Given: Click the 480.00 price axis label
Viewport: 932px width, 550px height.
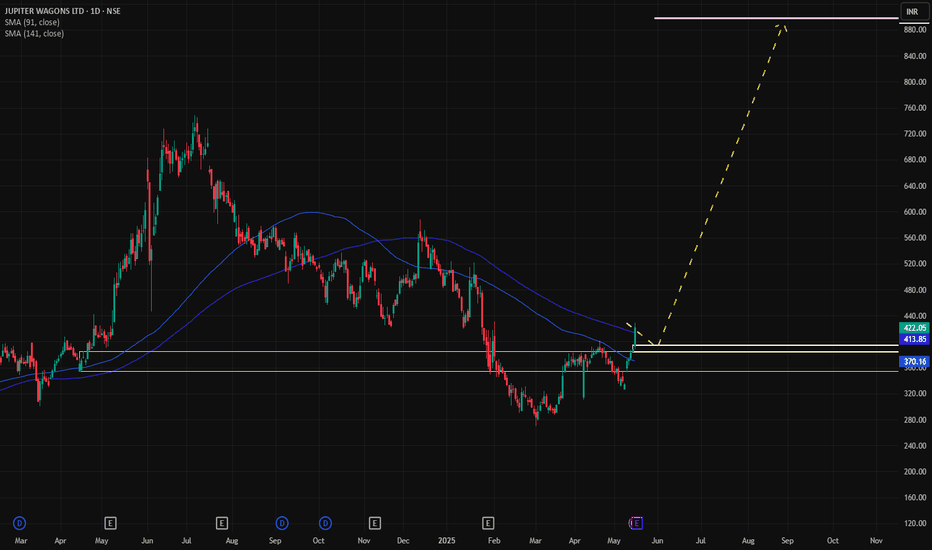Looking at the screenshot, I should [x=915, y=290].
